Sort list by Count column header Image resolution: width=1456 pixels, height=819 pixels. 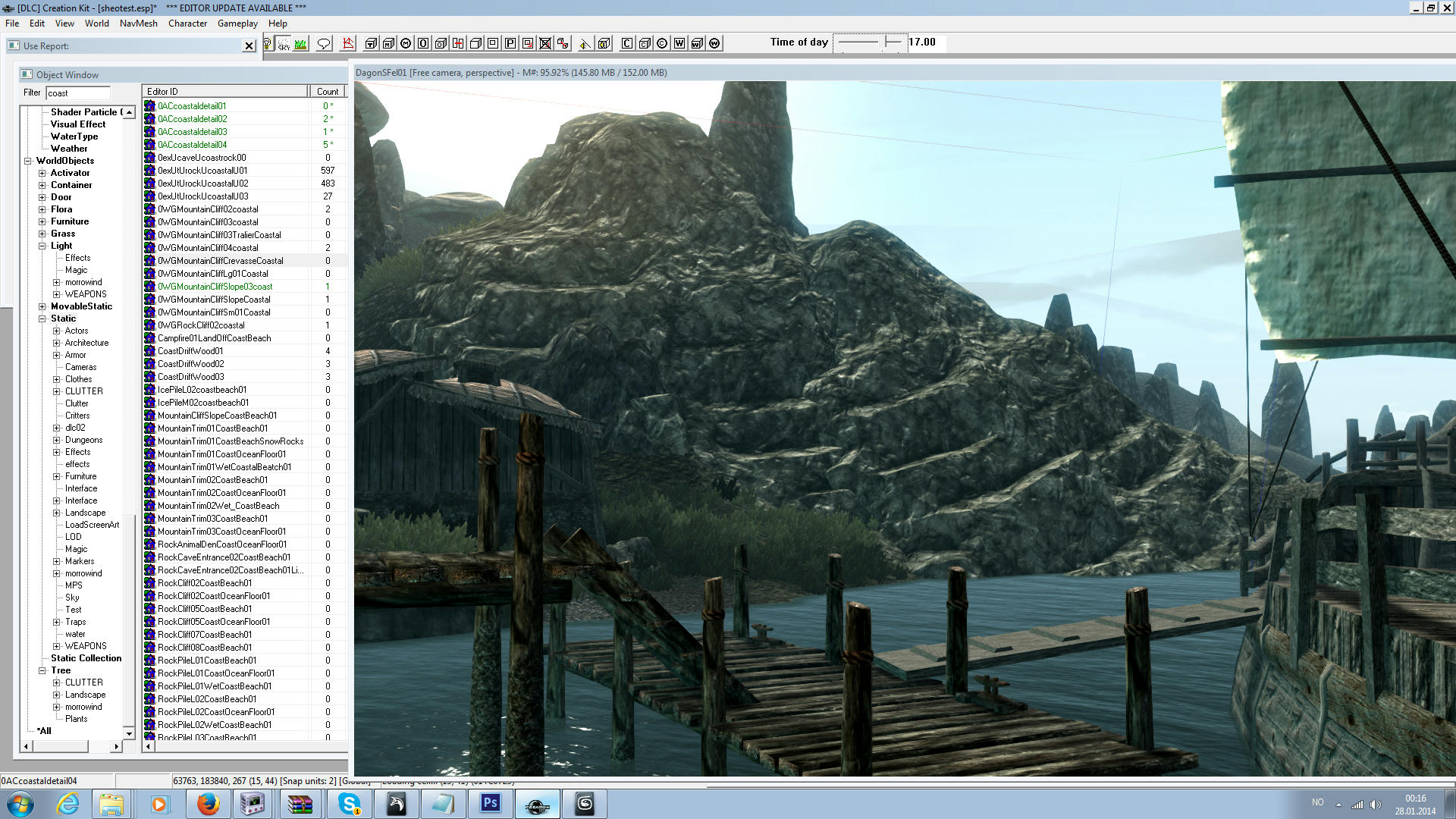pyautogui.click(x=328, y=91)
